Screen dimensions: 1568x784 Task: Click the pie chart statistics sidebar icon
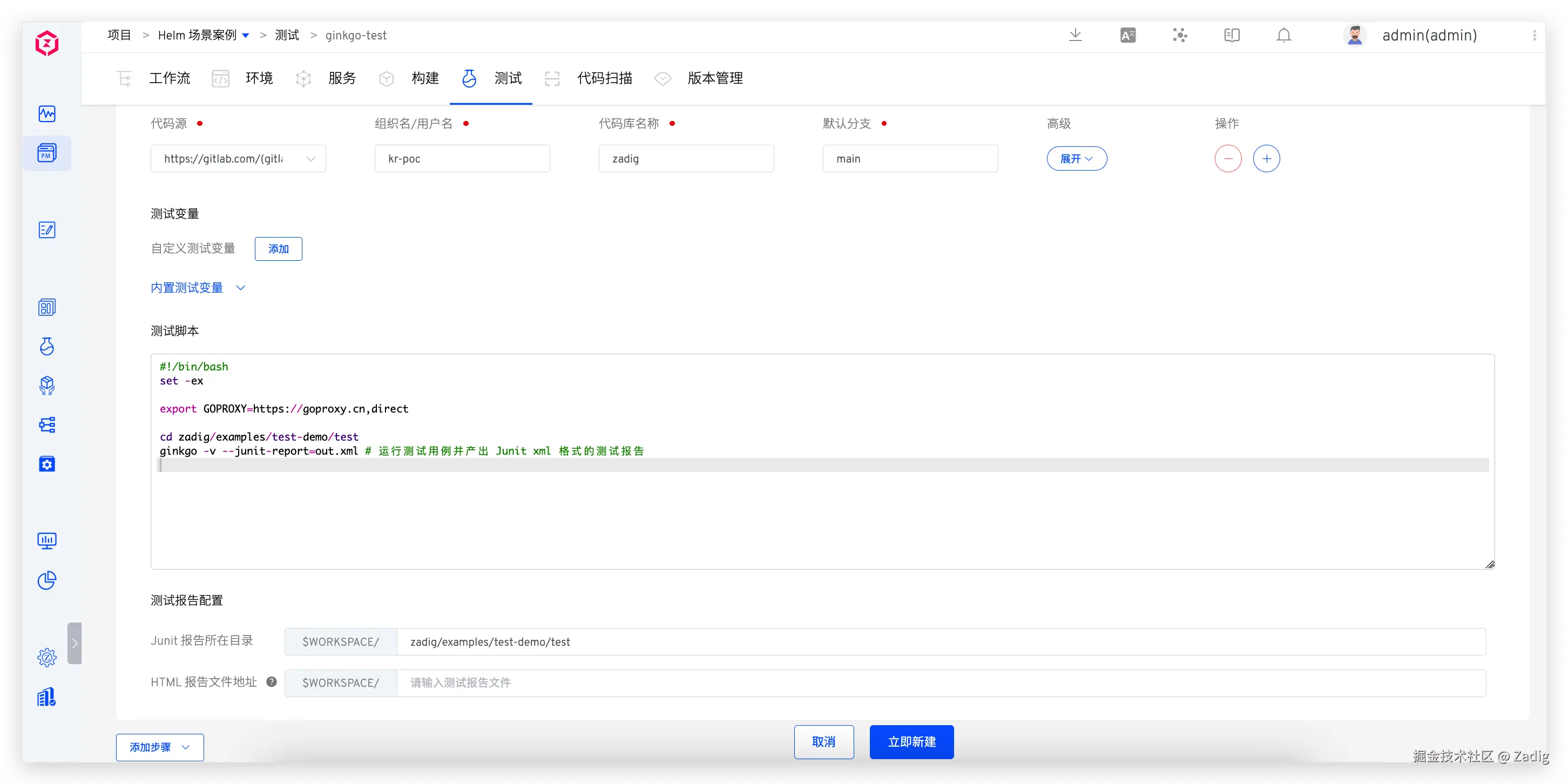click(47, 580)
